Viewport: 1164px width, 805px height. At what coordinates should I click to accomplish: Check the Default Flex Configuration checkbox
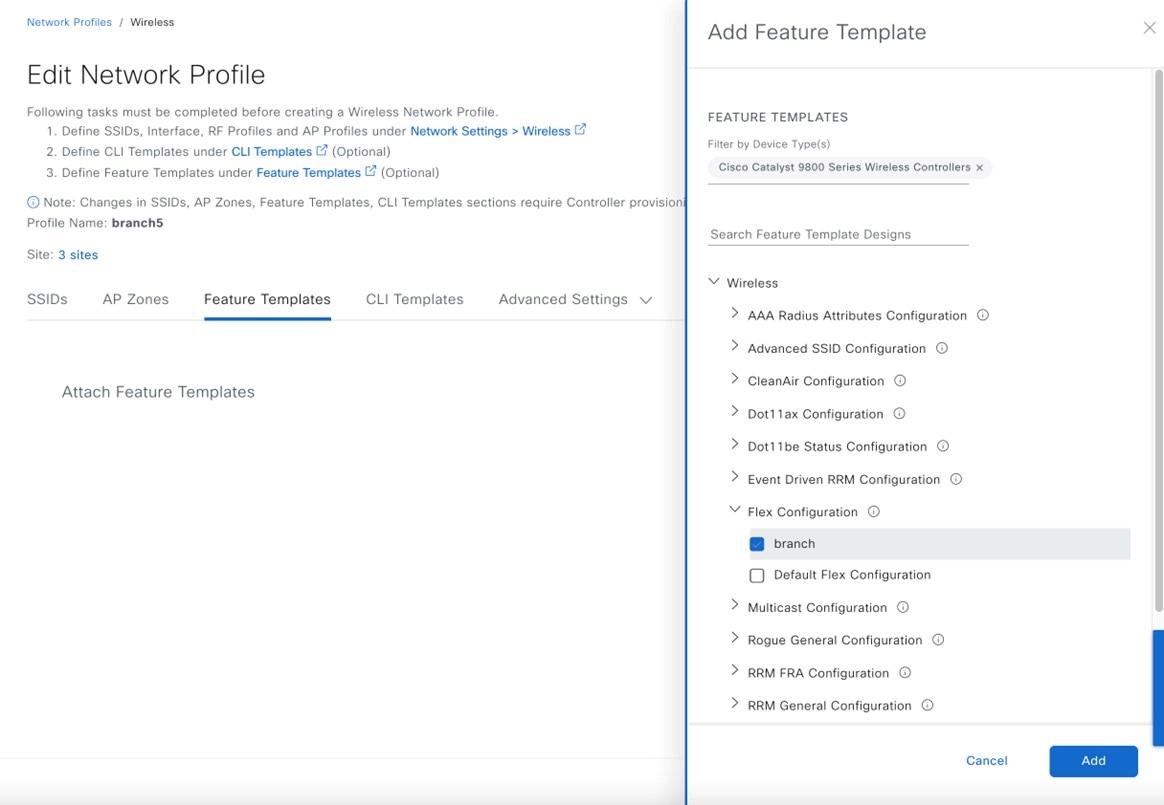pos(757,575)
